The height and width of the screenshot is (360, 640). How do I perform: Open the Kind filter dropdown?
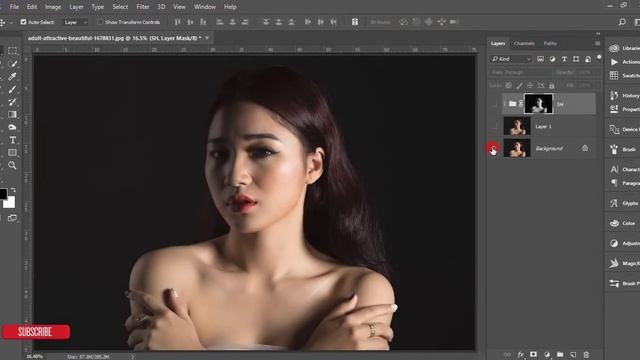(511, 59)
